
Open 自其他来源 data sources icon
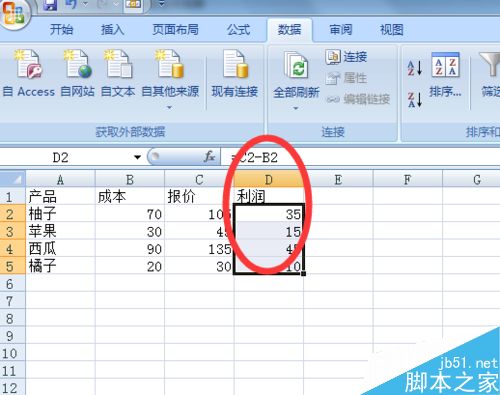tap(170, 64)
